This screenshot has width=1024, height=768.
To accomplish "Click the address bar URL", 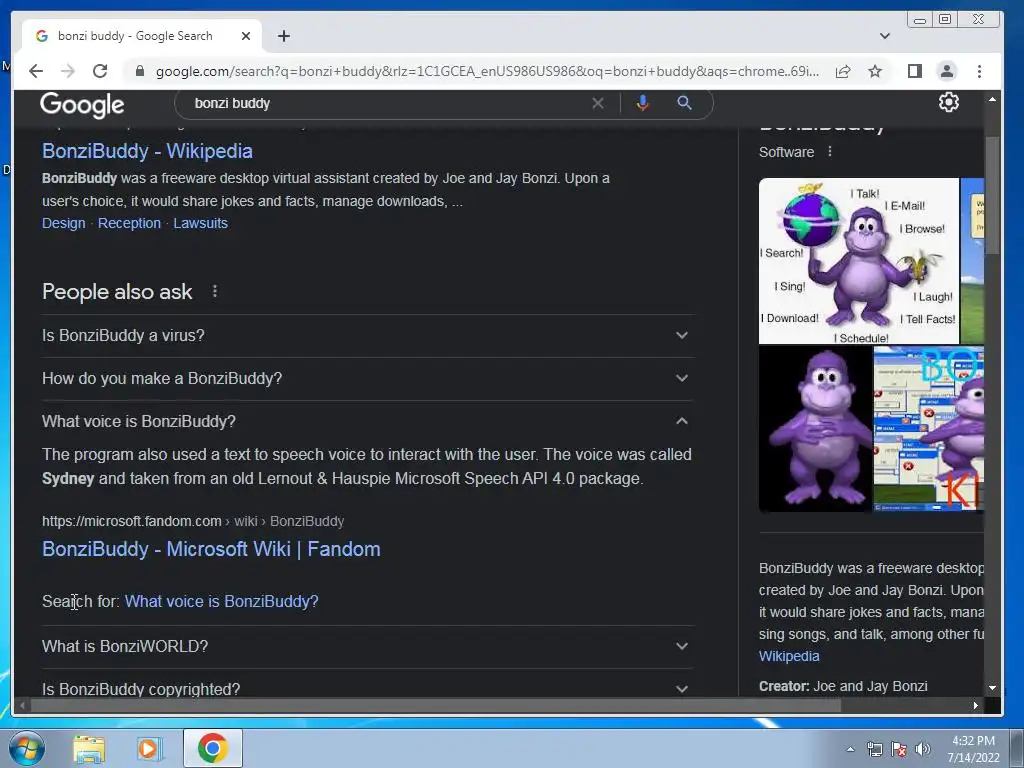I will point(487,71).
